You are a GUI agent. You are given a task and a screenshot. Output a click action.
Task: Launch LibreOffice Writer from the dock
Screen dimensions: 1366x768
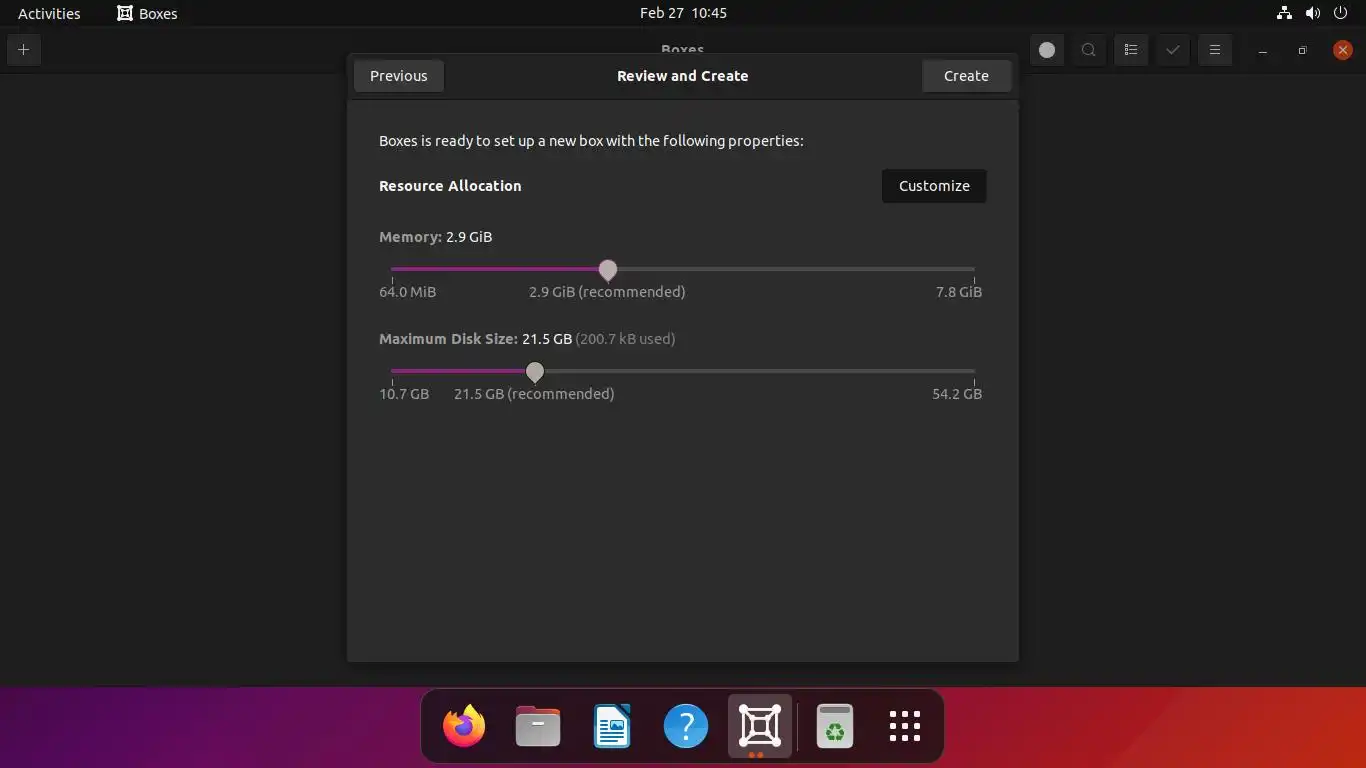click(612, 726)
